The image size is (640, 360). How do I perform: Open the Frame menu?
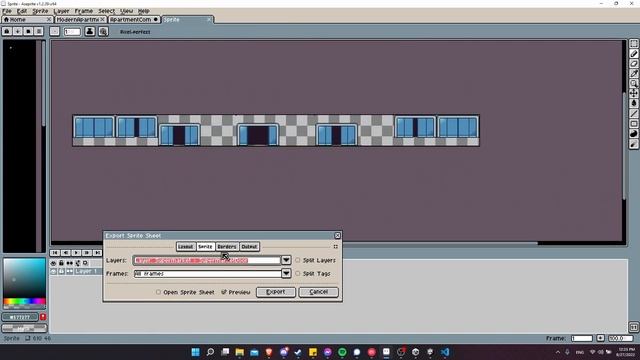84,11
